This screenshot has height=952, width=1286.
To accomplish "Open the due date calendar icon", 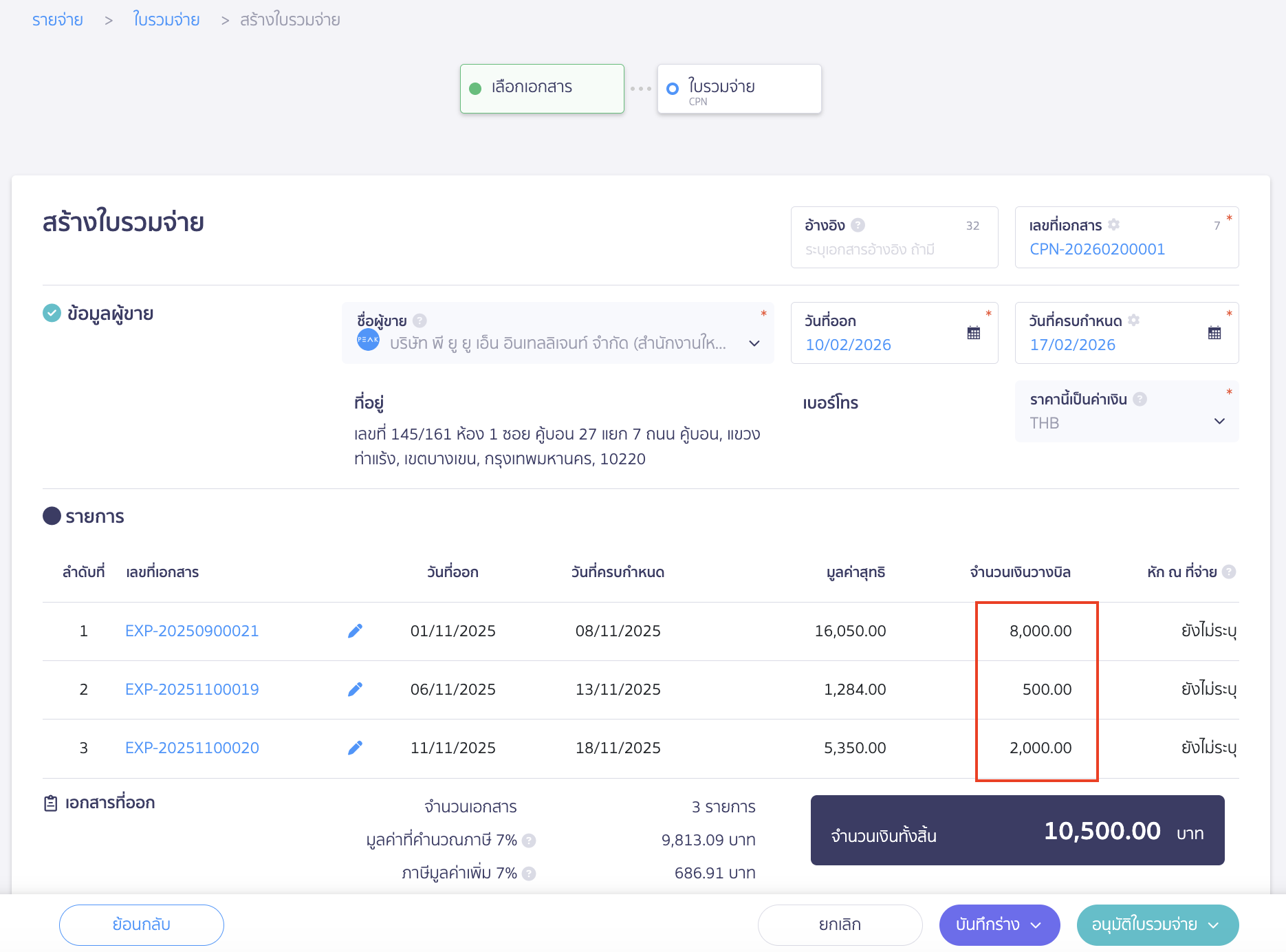I will 1214,333.
